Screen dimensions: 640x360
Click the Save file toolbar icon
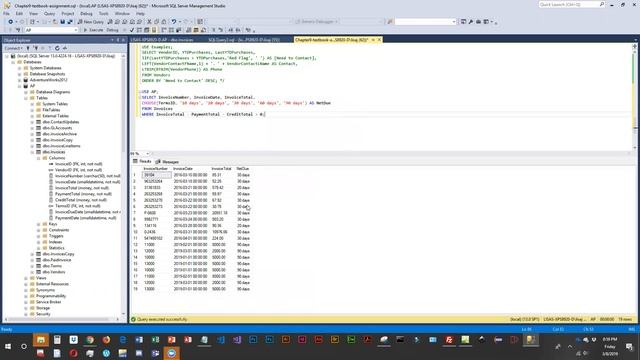tap(62, 22)
